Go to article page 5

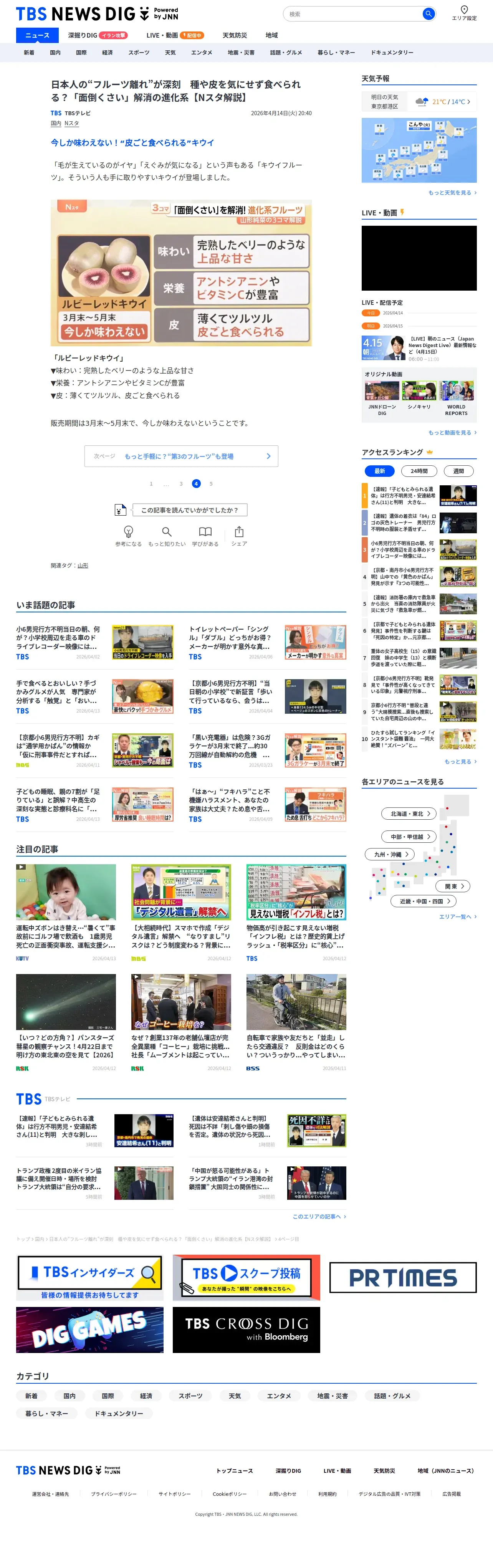click(211, 483)
